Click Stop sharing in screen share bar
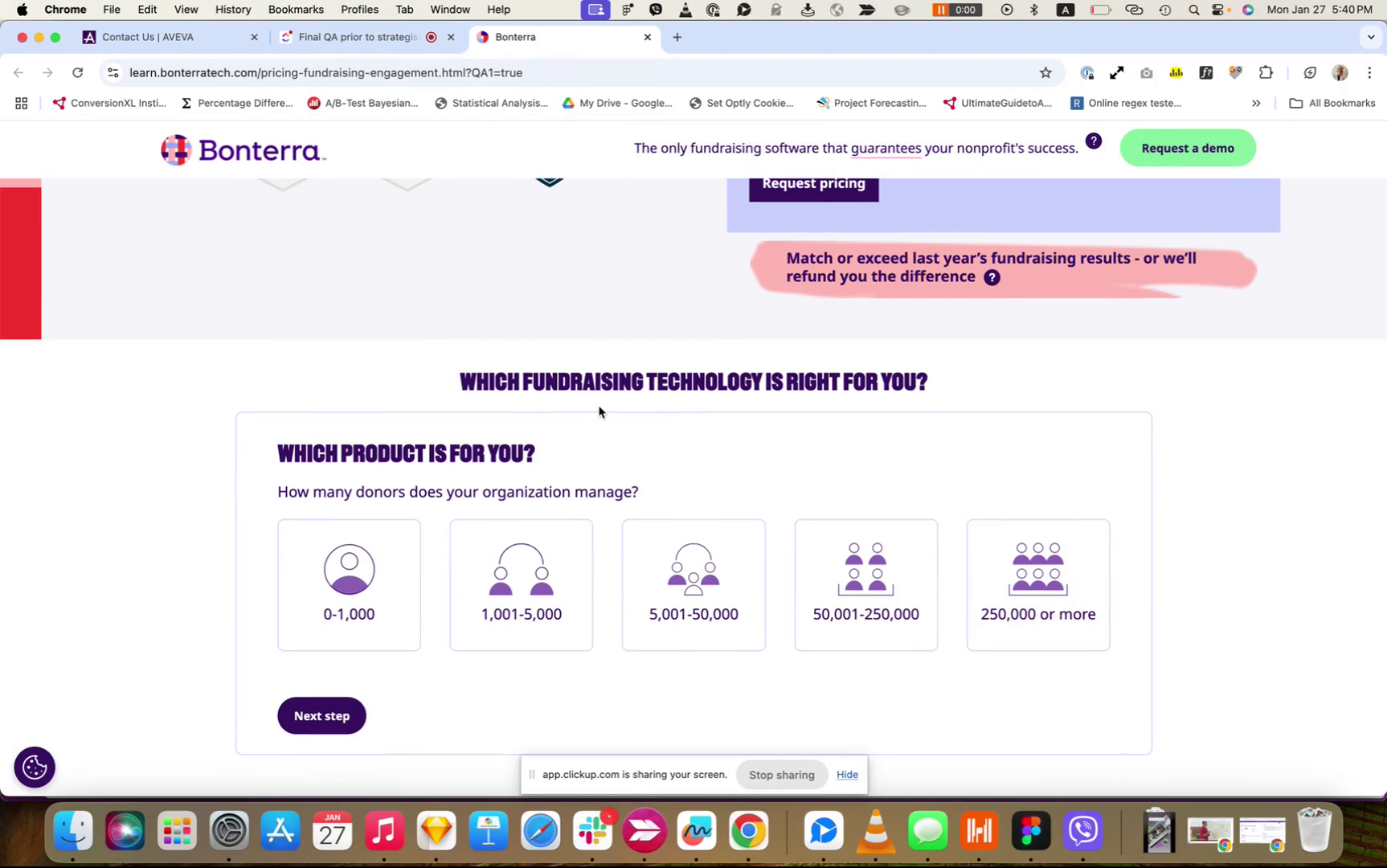This screenshot has height=868, width=1387. 781,775
